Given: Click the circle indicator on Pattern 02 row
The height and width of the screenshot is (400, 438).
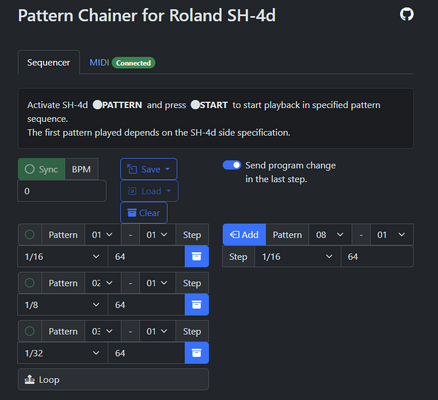Looking at the screenshot, I should [30, 283].
